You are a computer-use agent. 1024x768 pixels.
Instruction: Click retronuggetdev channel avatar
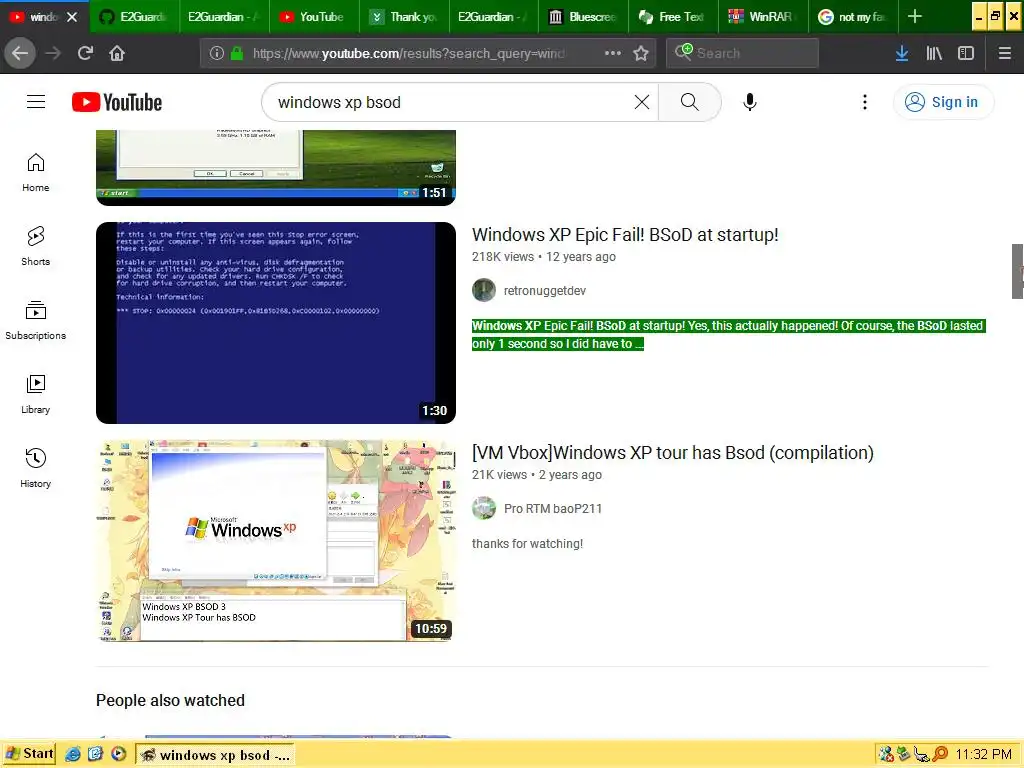(x=484, y=290)
